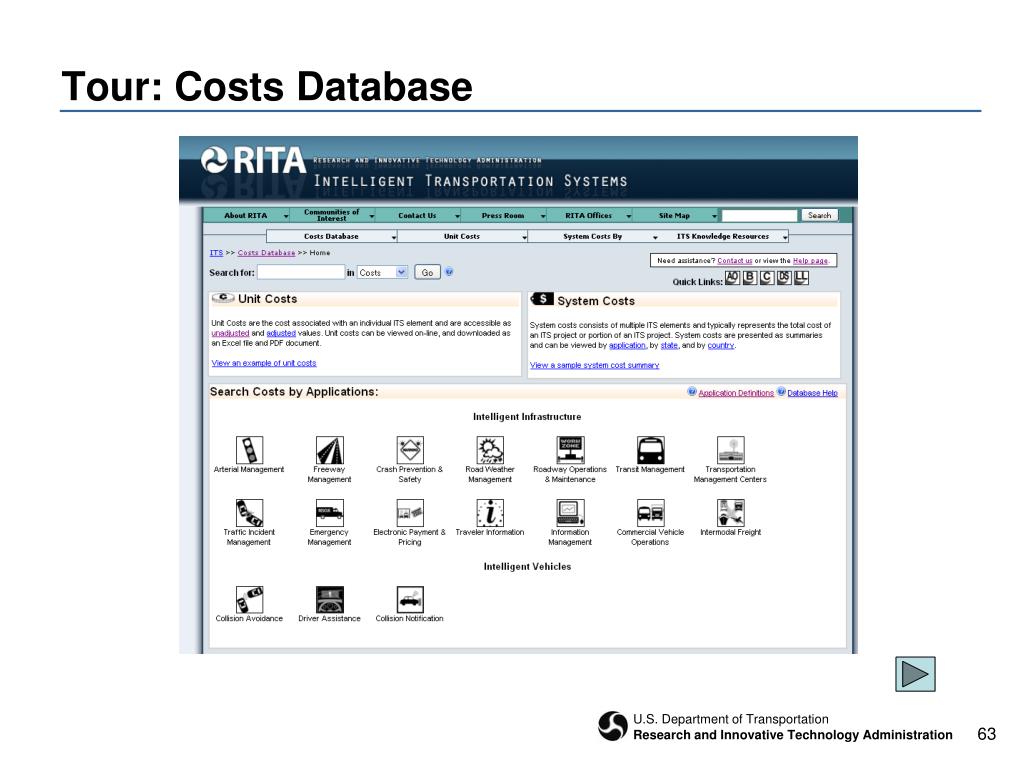Advance slide with play arrow button
The height and width of the screenshot is (768, 1024).
coord(915,674)
